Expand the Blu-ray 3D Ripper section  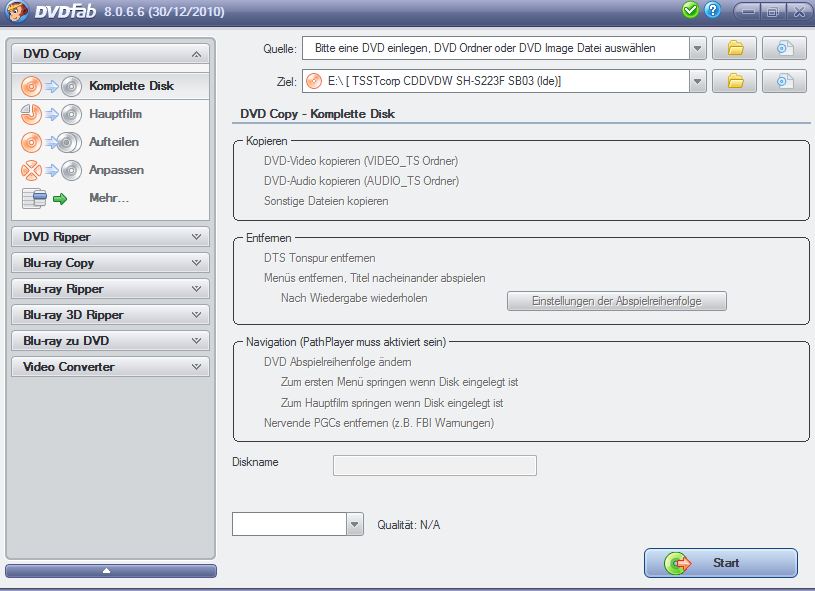(x=110, y=314)
